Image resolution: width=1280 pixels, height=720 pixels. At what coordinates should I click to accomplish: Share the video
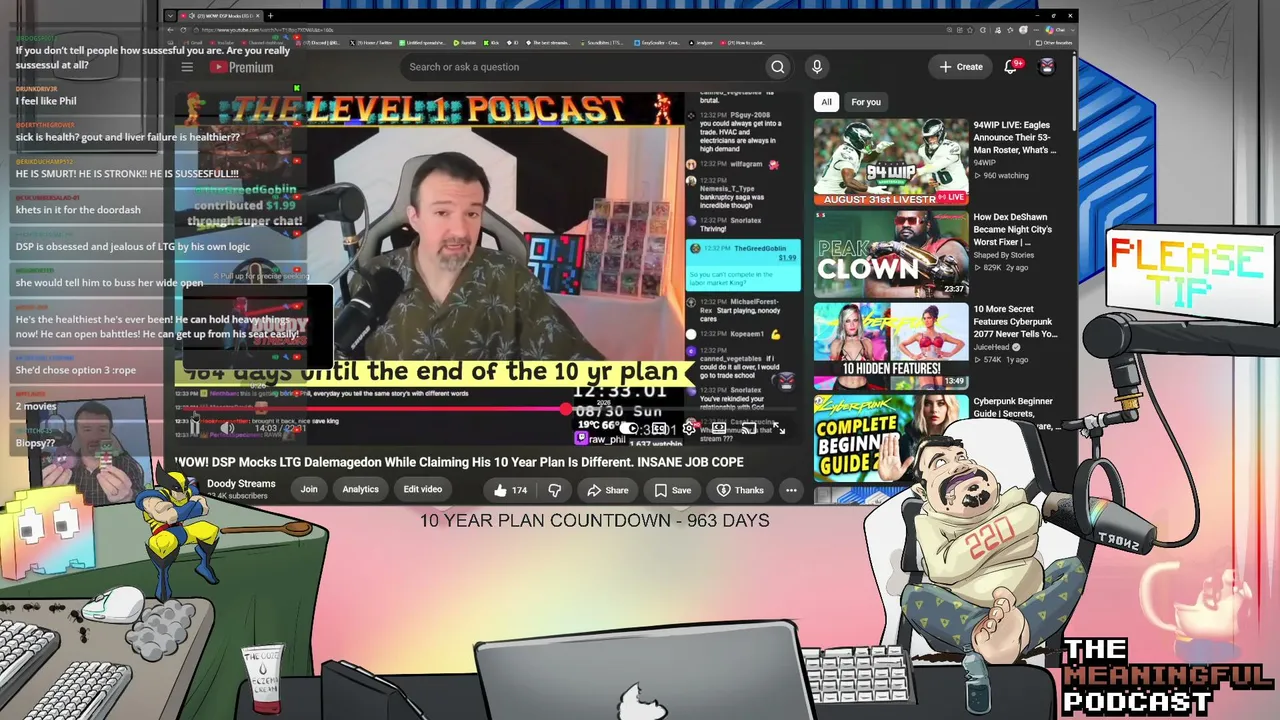pos(608,490)
